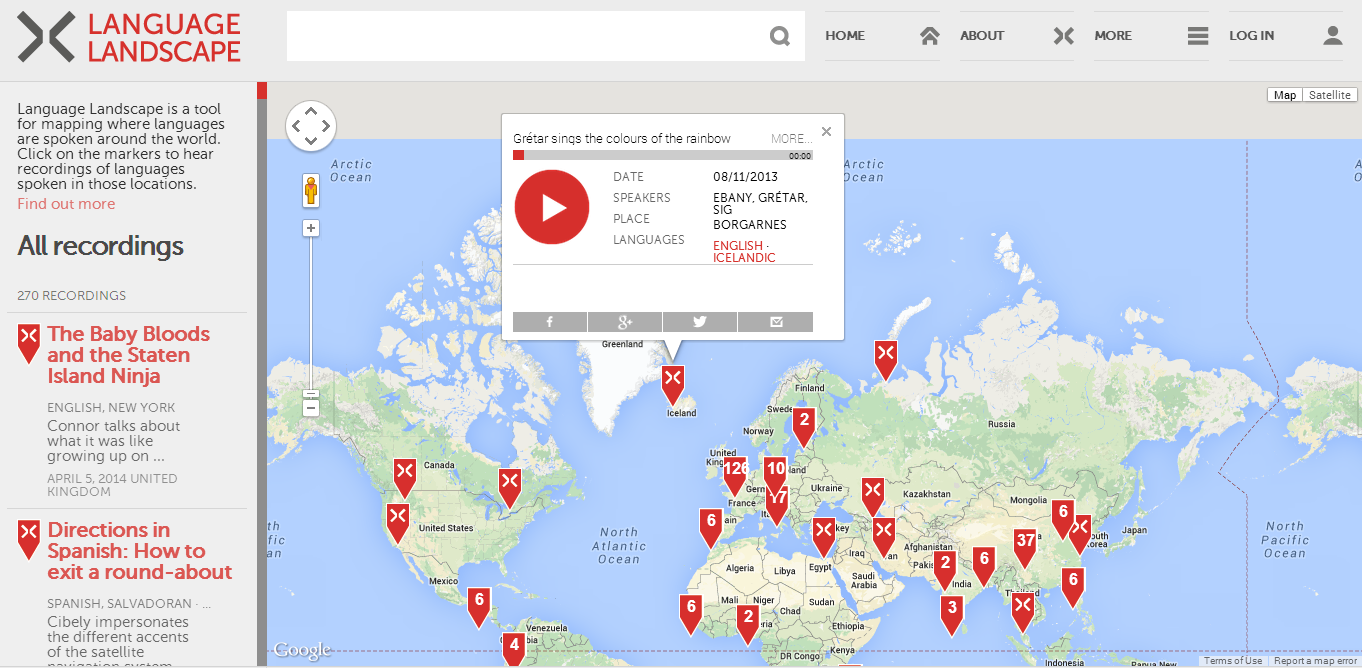Zoom out with the minus button
Screen dimensions: 1362x668
pos(311,408)
